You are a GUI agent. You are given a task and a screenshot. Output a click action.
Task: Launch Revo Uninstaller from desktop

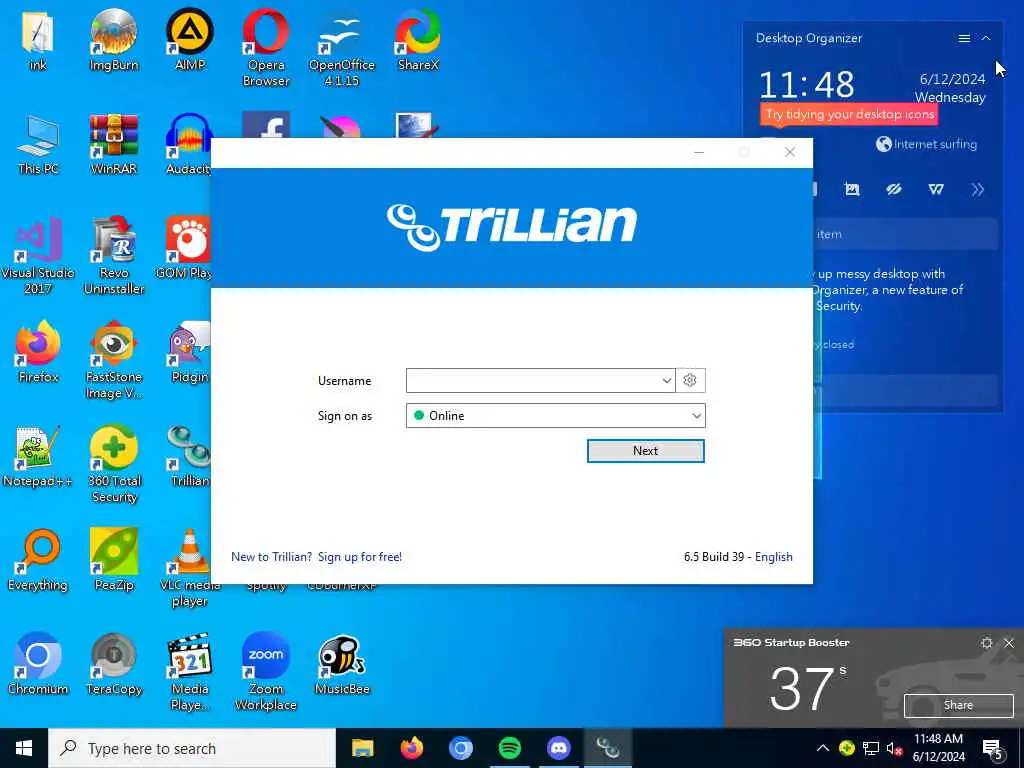click(114, 256)
